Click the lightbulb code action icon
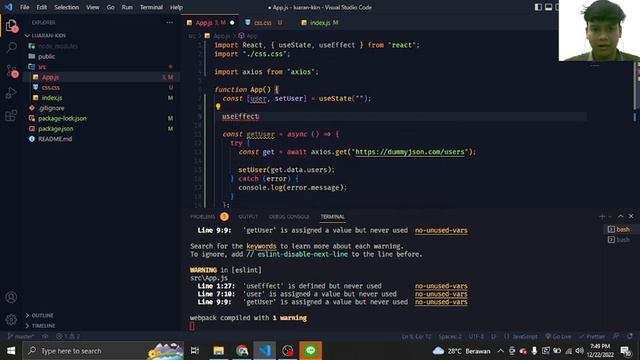Image resolution: width=640 pixels, height=360 pixels. 218,107
